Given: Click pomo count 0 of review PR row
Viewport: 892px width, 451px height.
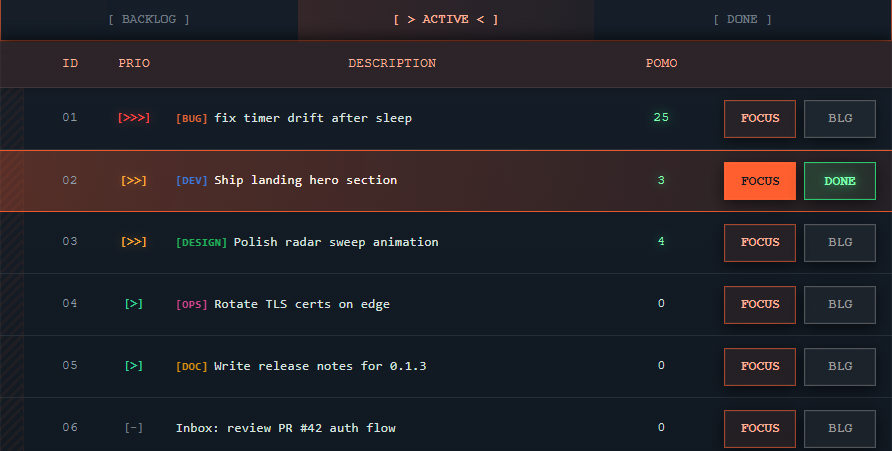Looking at the screenshot, I should [x=661, y=428].
